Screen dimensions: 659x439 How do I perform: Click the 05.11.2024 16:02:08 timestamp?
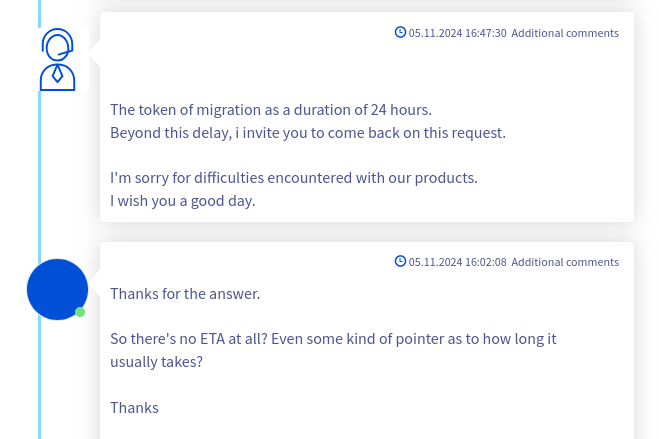457,262
